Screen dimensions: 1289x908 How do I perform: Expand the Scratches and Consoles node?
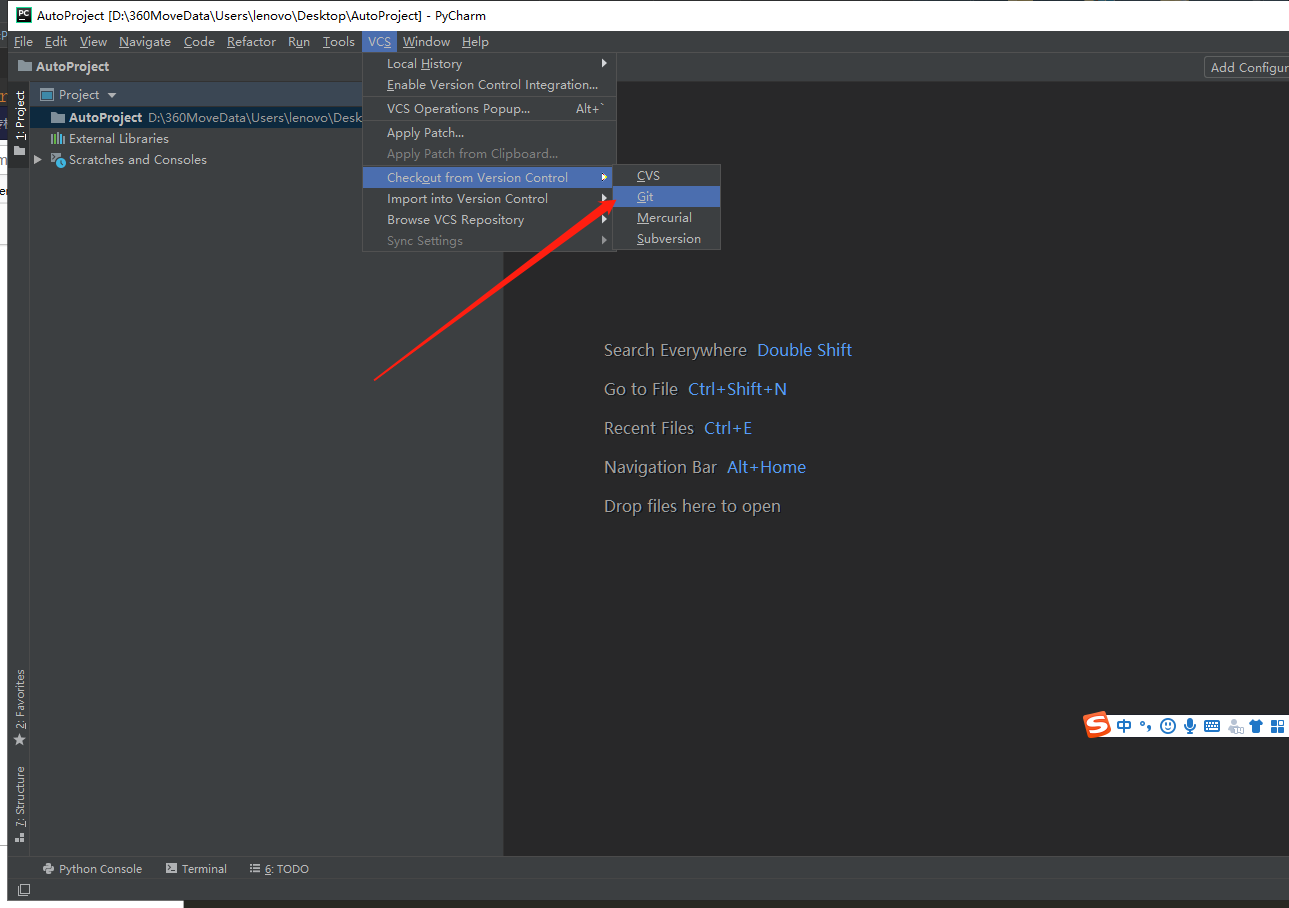[38, 159]
